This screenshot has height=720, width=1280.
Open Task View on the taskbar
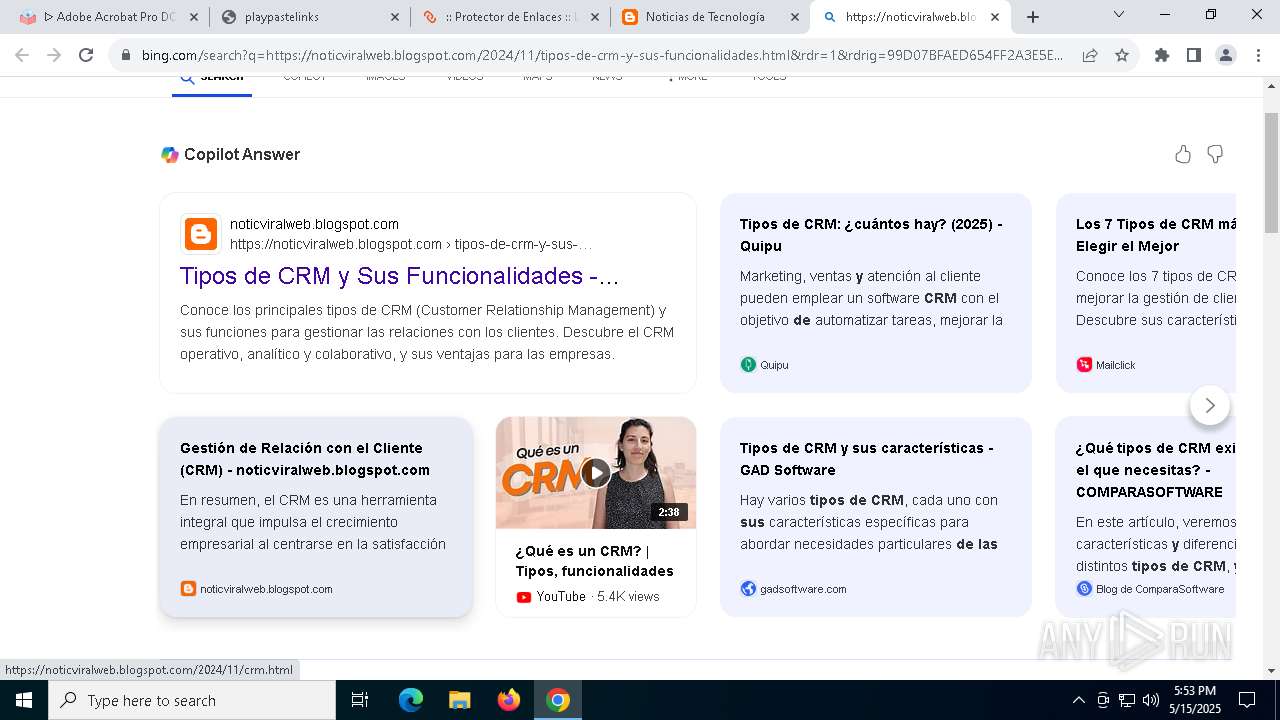click(x=360, y=700)
